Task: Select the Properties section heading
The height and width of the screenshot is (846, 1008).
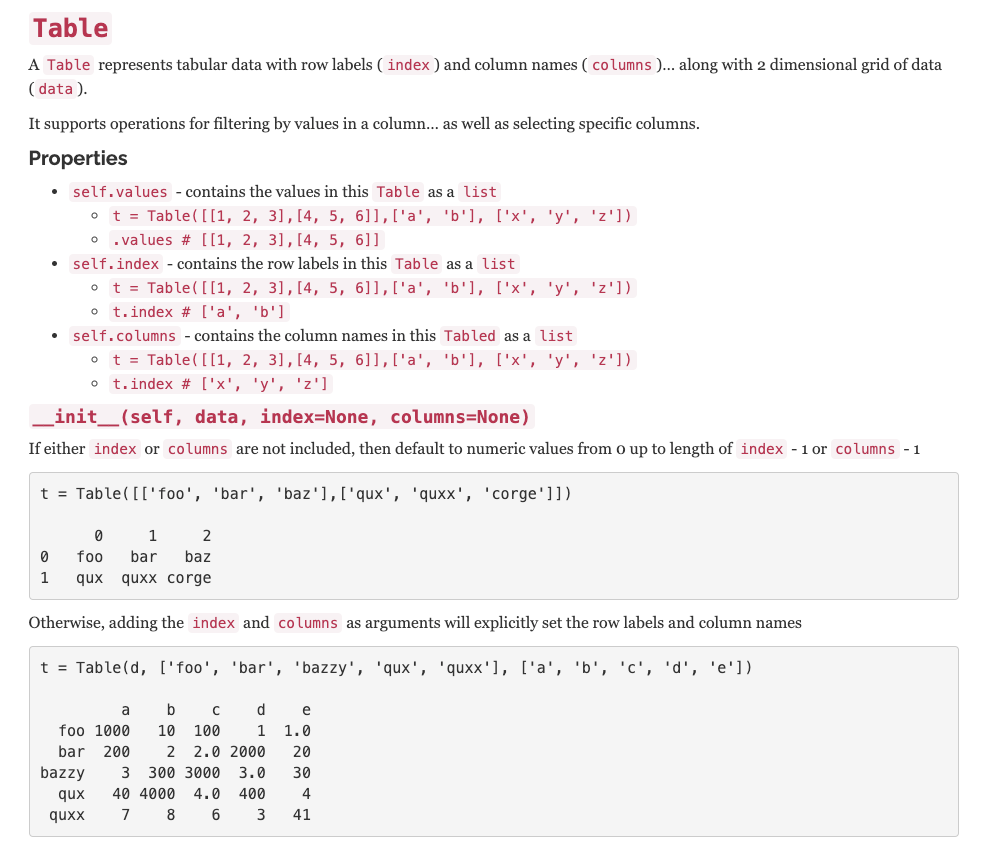Action: coord(78,158)
